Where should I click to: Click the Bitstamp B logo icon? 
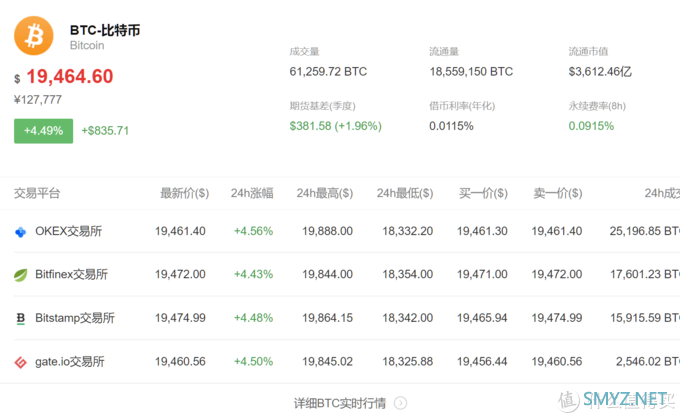[20, 319]
